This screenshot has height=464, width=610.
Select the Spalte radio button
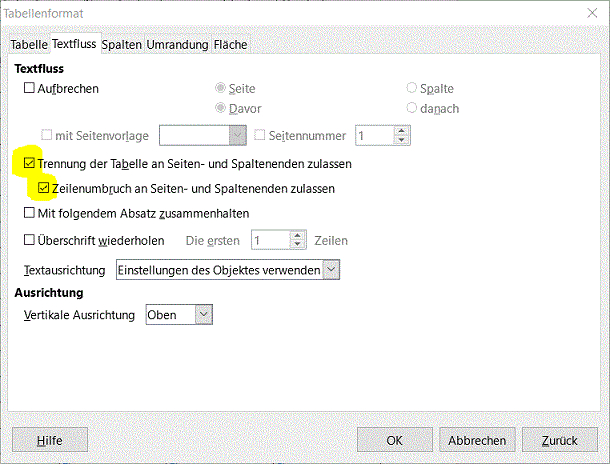pyautogui.click(x=411, y=88)
